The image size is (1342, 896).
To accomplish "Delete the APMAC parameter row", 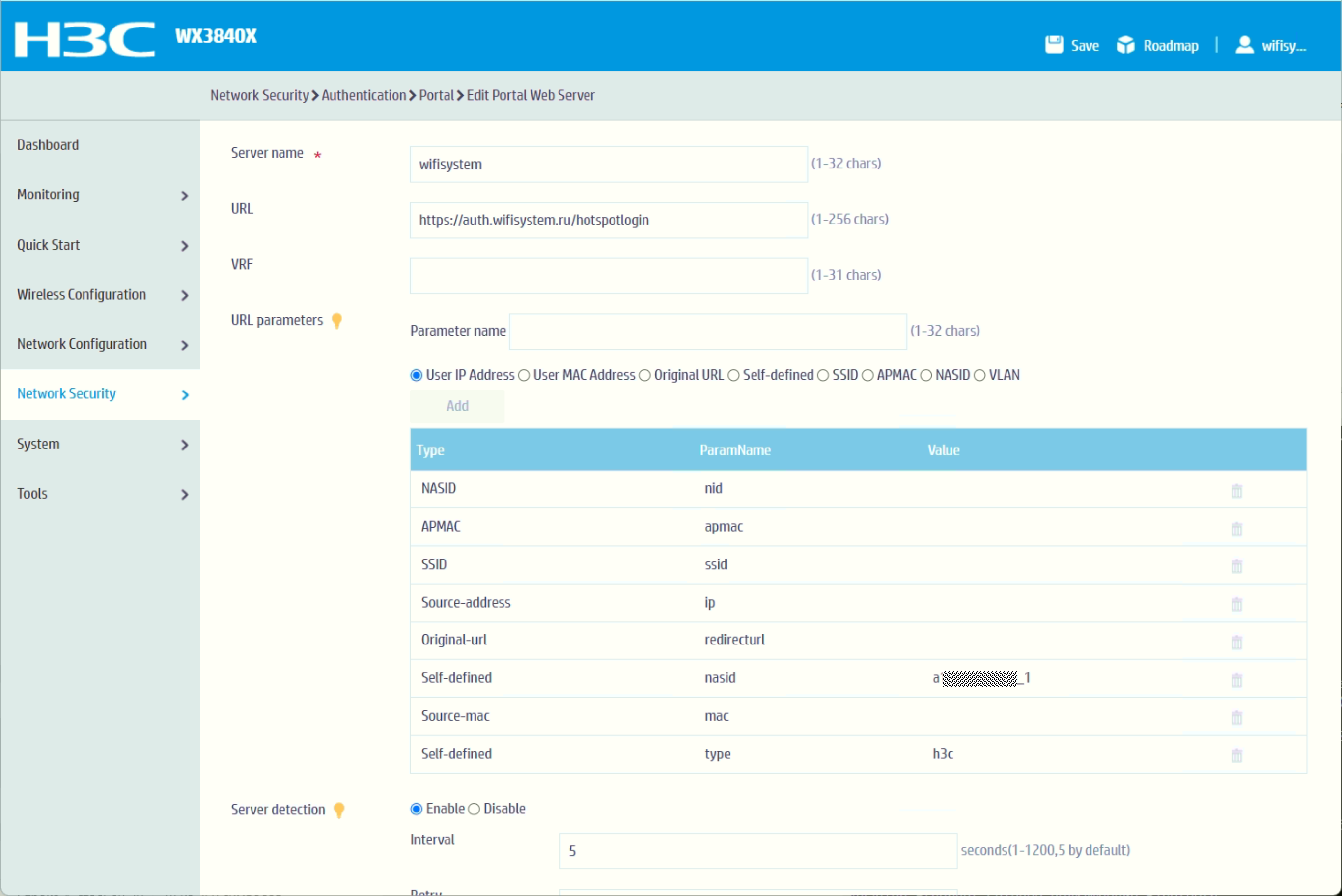I will (x=1236, y=529).
